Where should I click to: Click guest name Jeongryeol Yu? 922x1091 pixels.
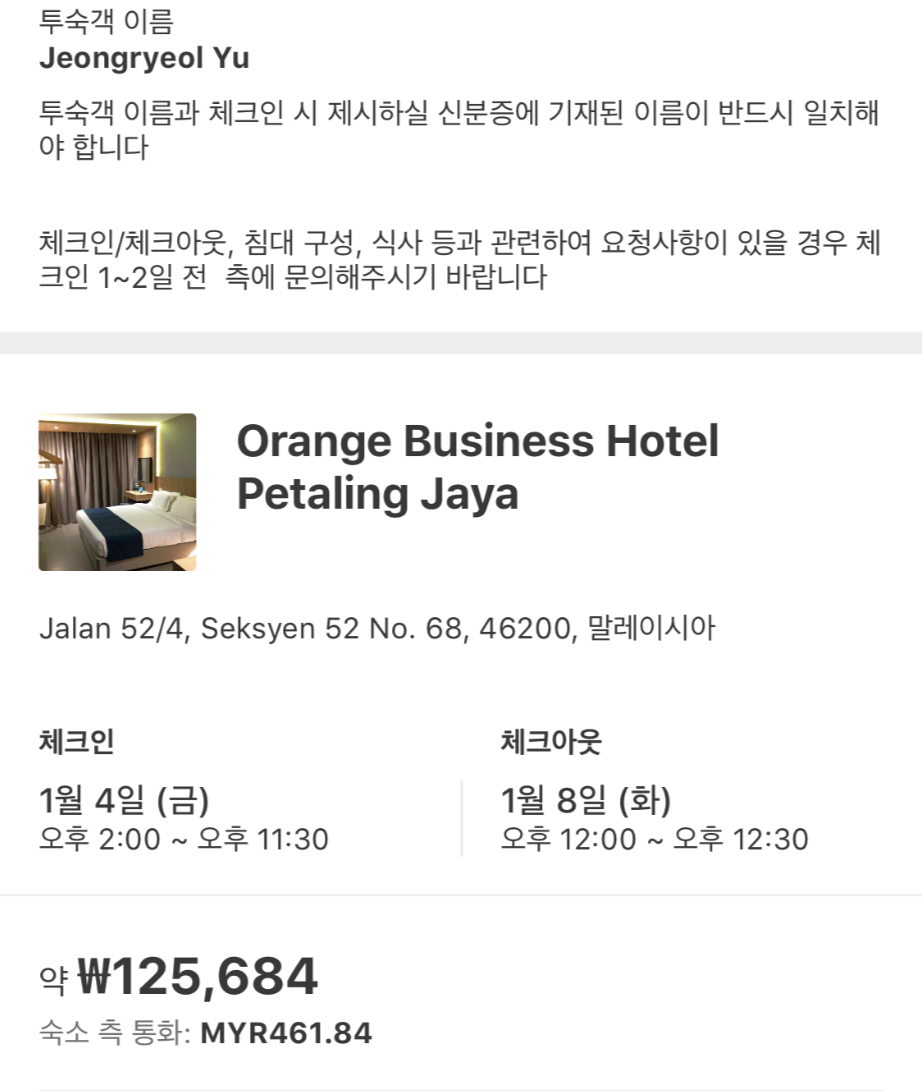(144, 59)
